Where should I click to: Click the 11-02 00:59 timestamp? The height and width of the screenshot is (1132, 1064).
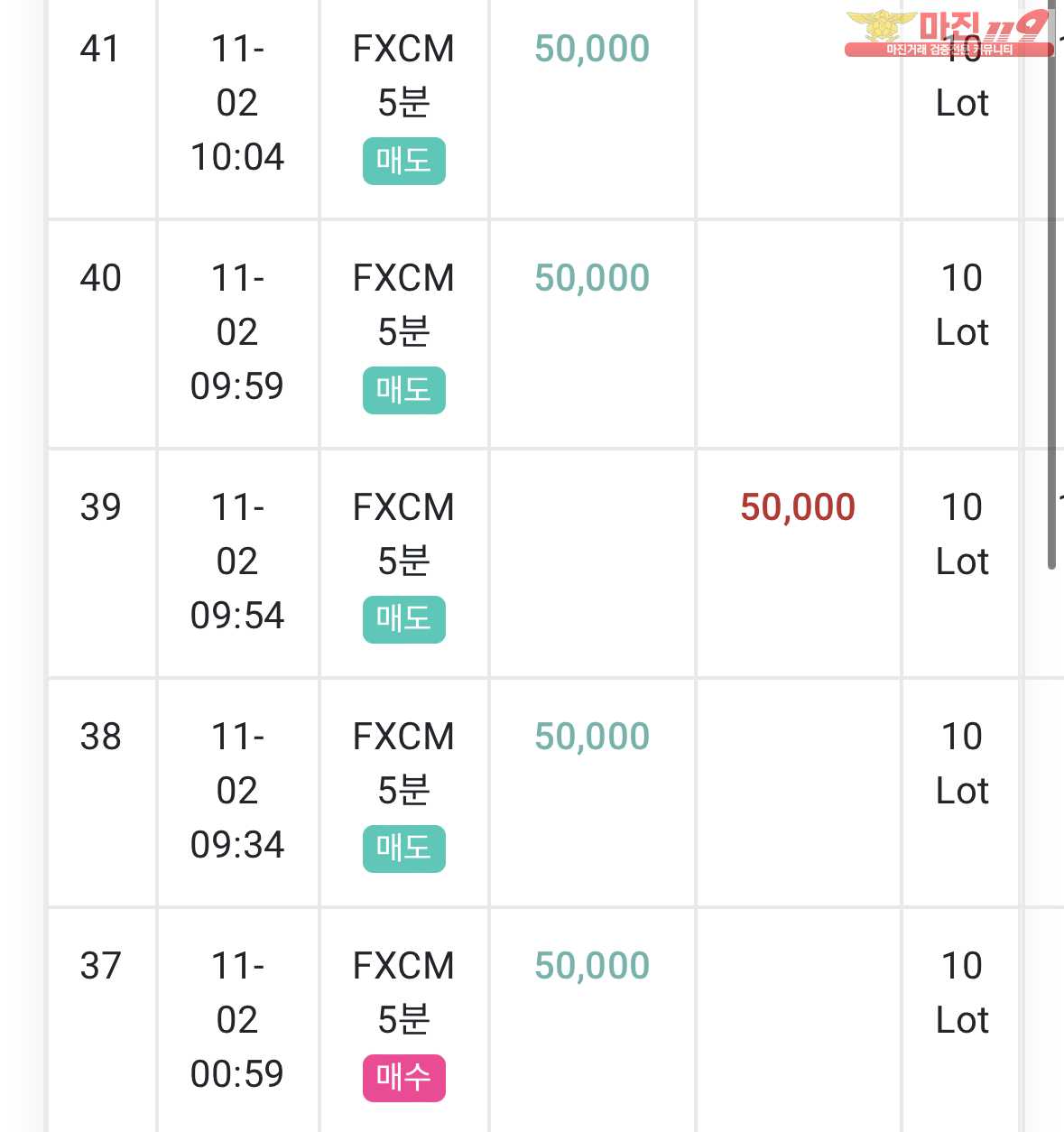coord(237,1020)
